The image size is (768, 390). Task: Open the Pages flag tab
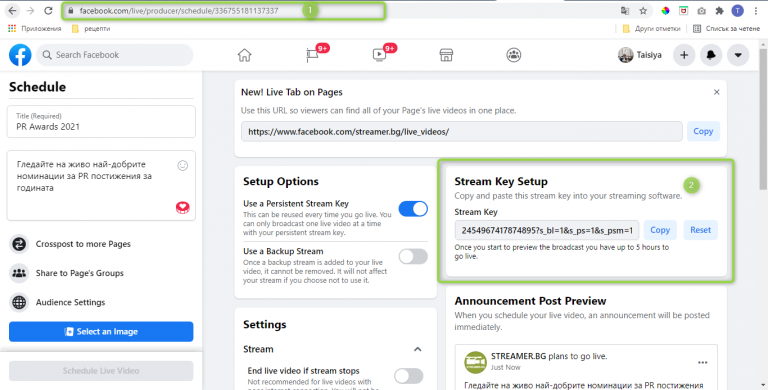click(313, 55)
